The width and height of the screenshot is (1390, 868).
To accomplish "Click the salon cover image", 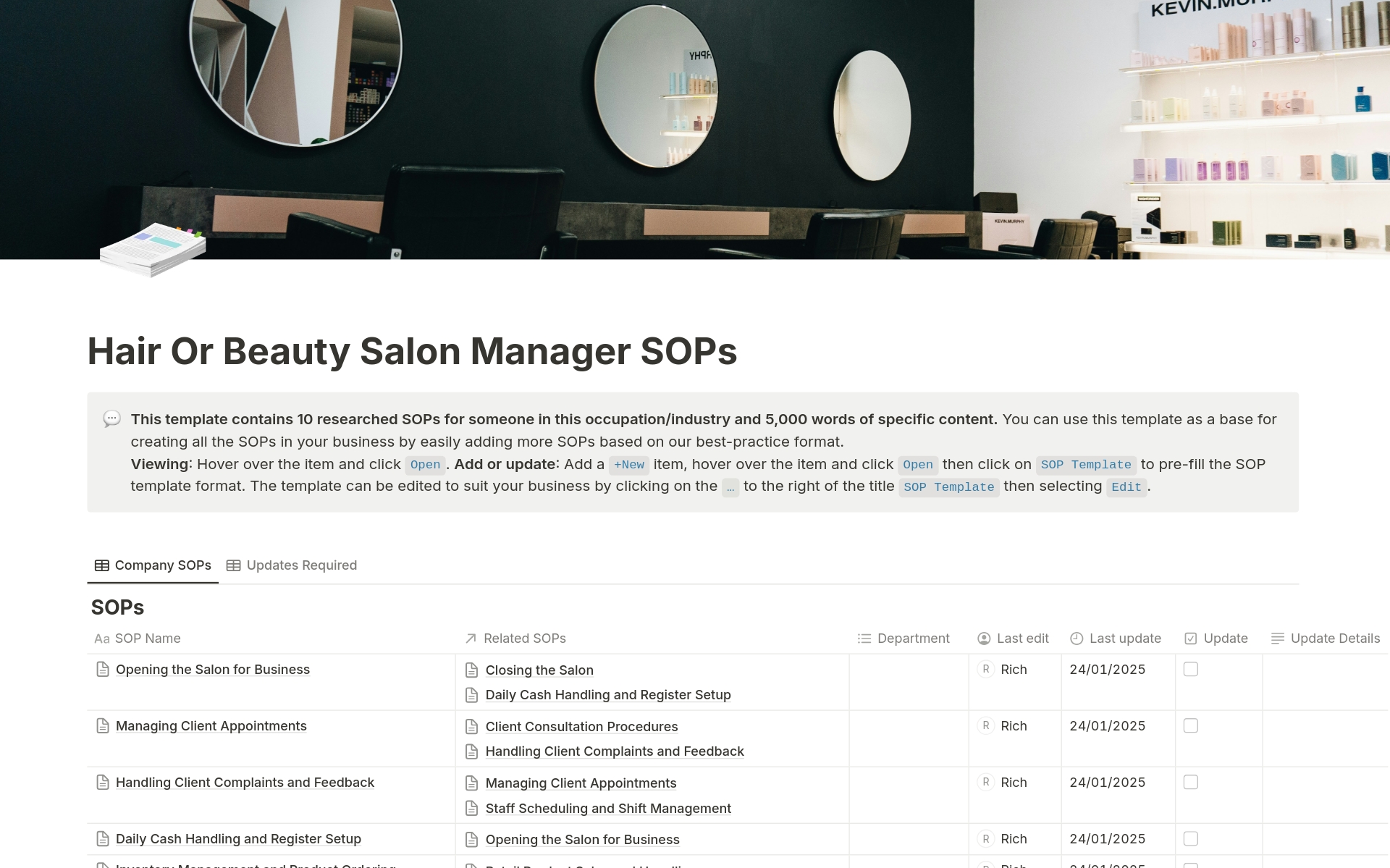I will coord(695,130).
